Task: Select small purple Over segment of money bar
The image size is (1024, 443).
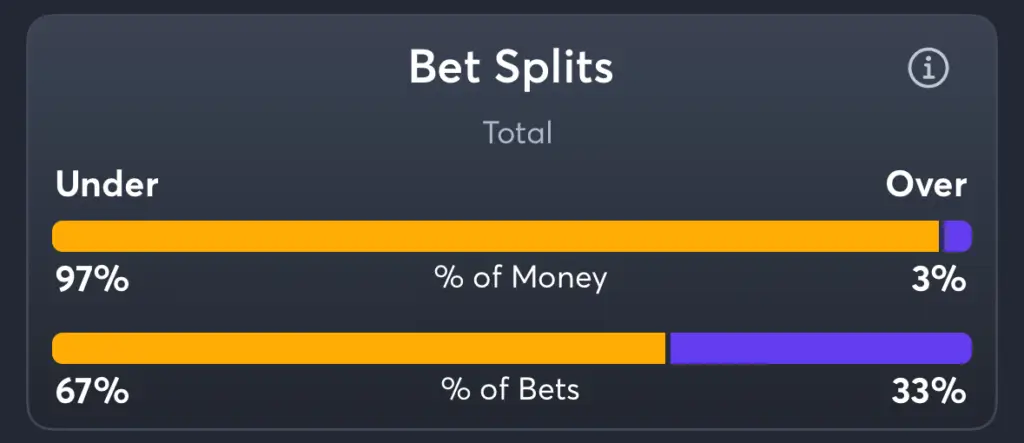Action: (957, 236)
